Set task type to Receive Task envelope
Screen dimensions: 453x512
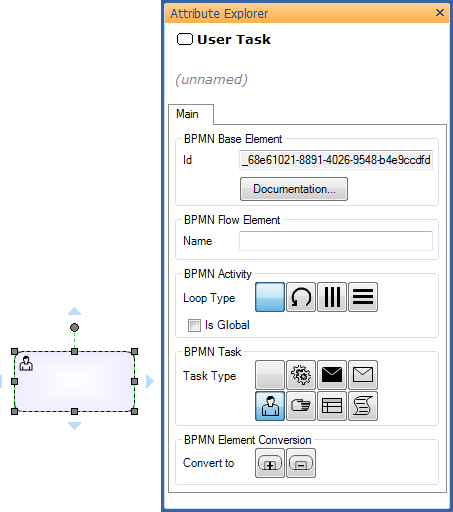pos(363,375)
